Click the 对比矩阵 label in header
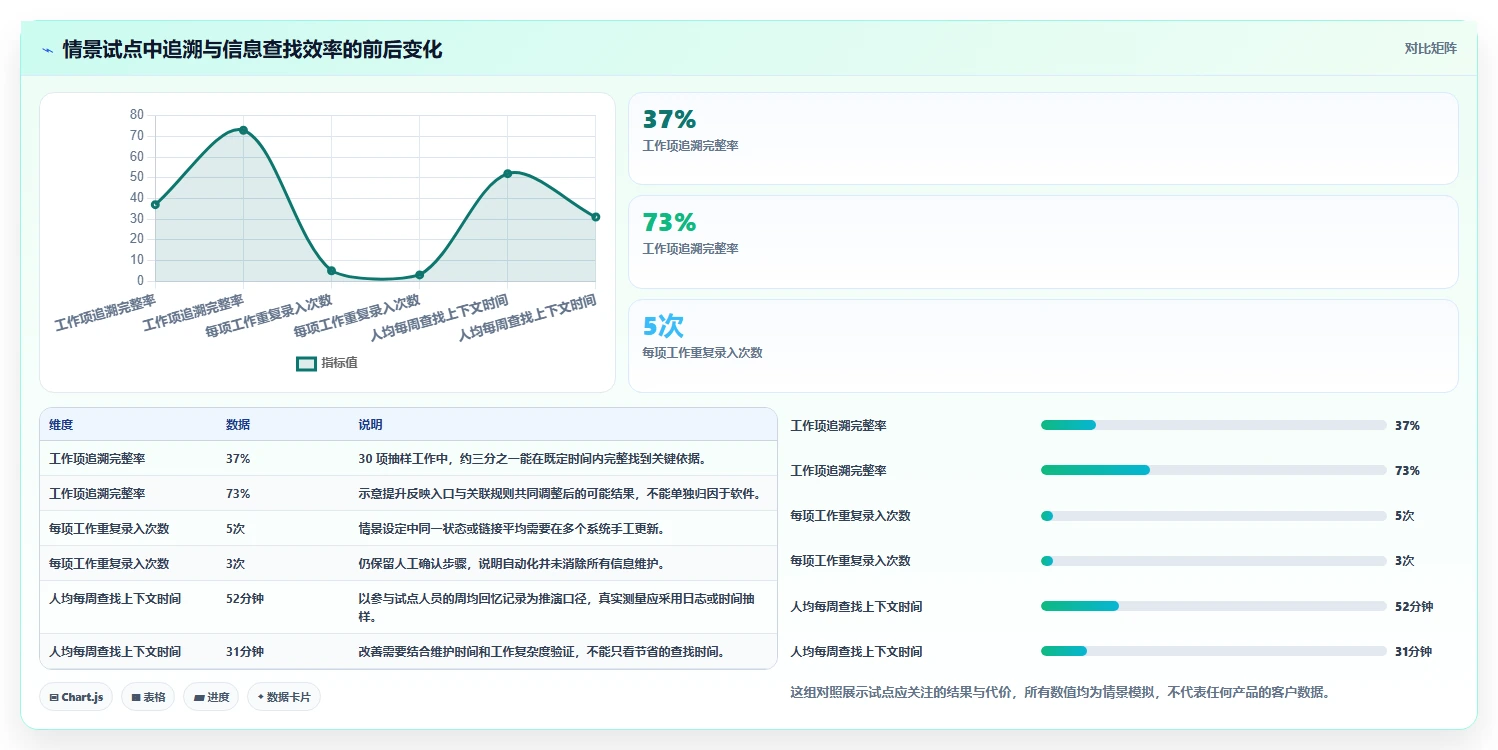Viewport: 1498px width, 750px height. click(1431, 48)
